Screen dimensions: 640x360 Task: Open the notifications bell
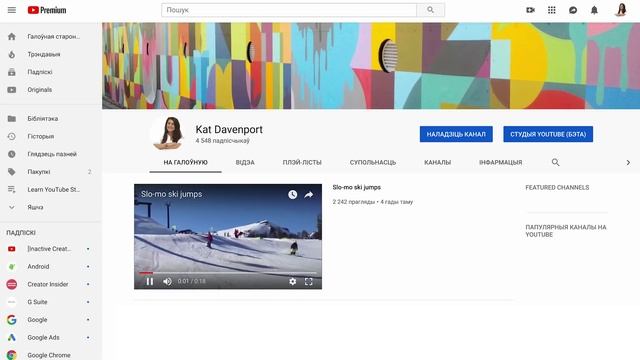(x=594, y=10)
